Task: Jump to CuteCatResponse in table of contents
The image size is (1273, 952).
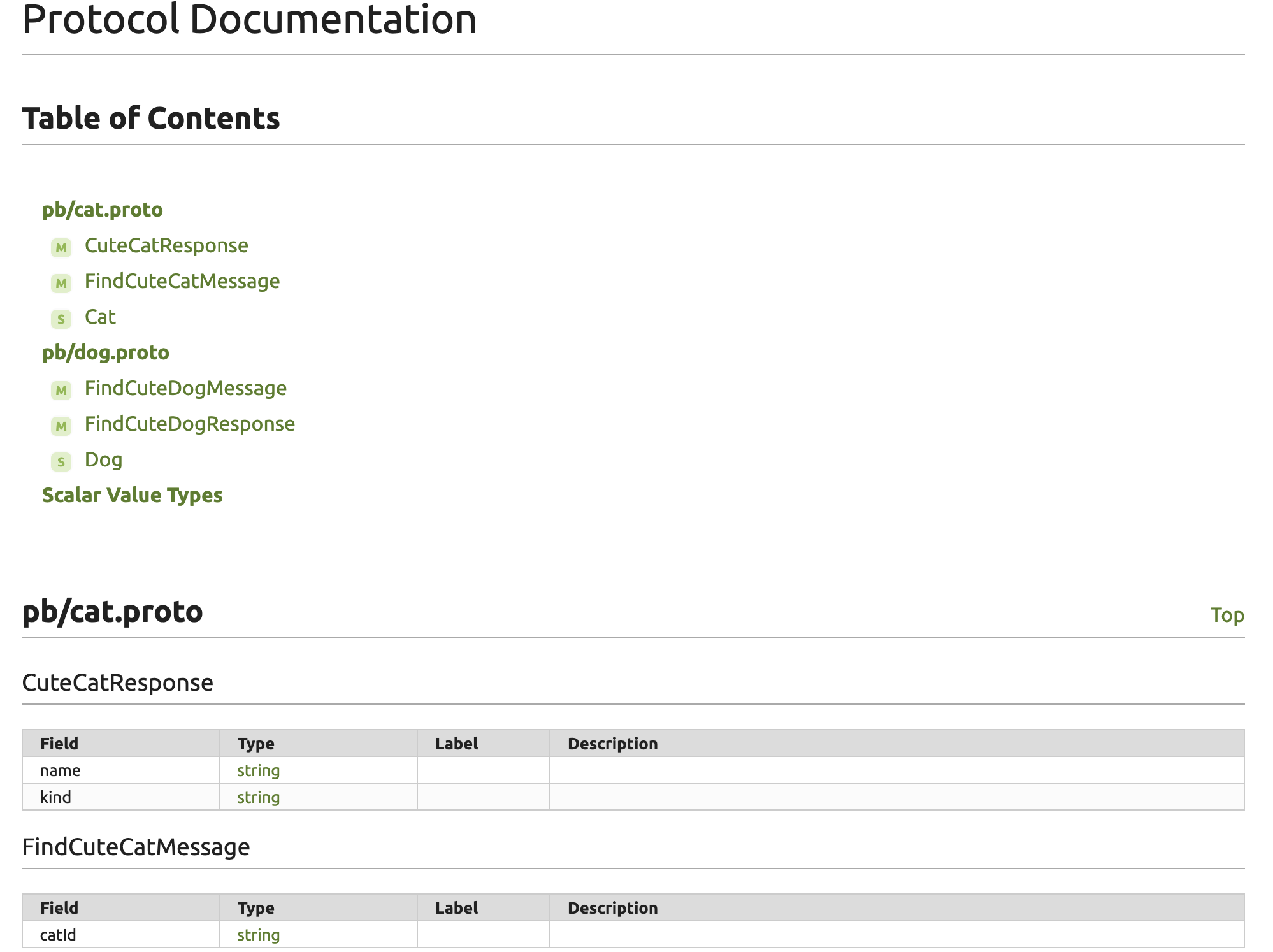Action: coord(166,245)
